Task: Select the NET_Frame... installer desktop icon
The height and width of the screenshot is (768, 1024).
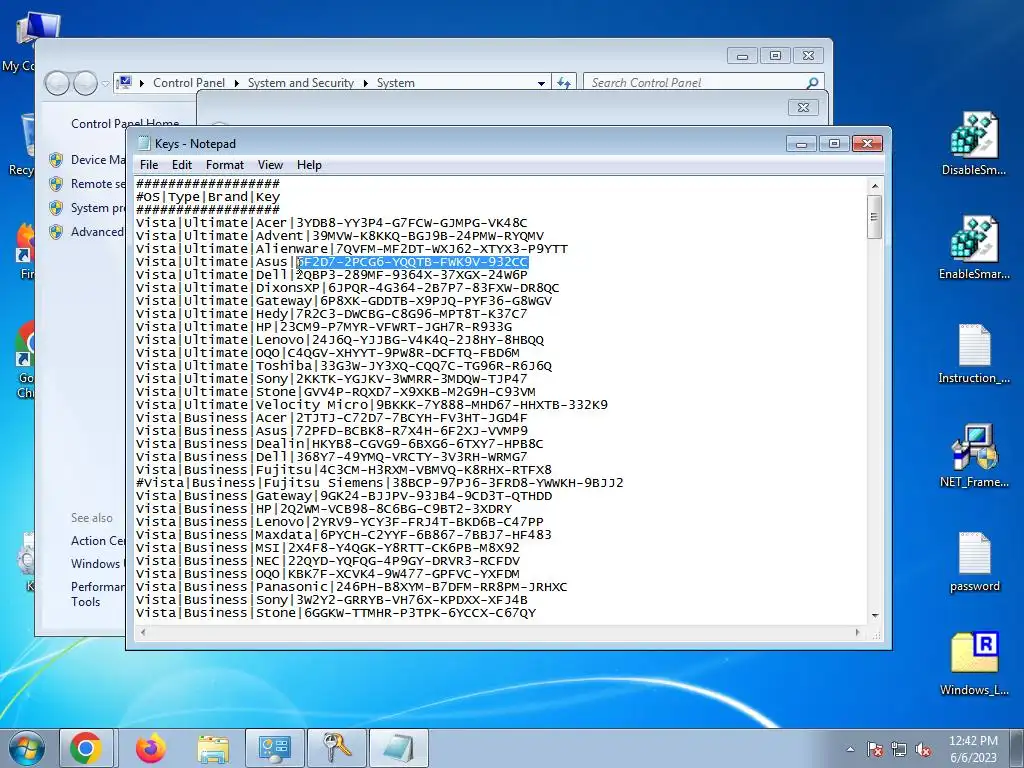Action: point(974,456)
